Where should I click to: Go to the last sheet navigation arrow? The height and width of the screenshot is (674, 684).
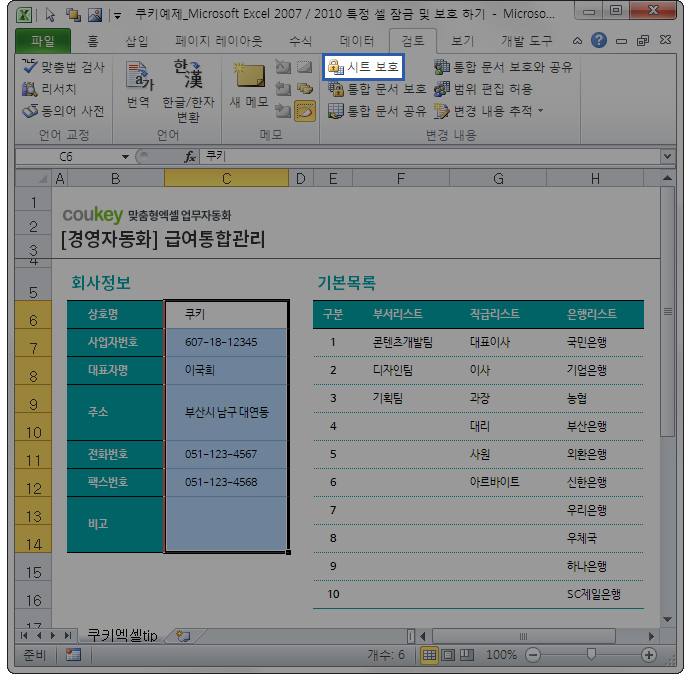click(x=68, y=636)
